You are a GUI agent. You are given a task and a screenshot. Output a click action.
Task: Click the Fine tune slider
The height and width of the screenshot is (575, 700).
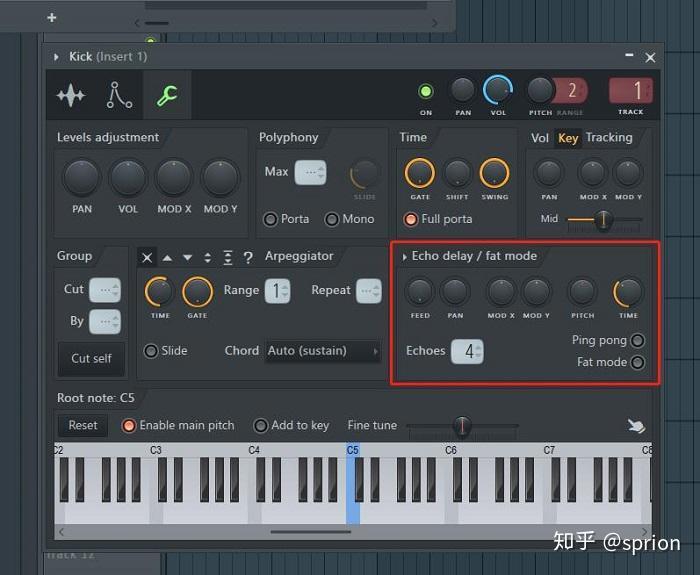462,426
